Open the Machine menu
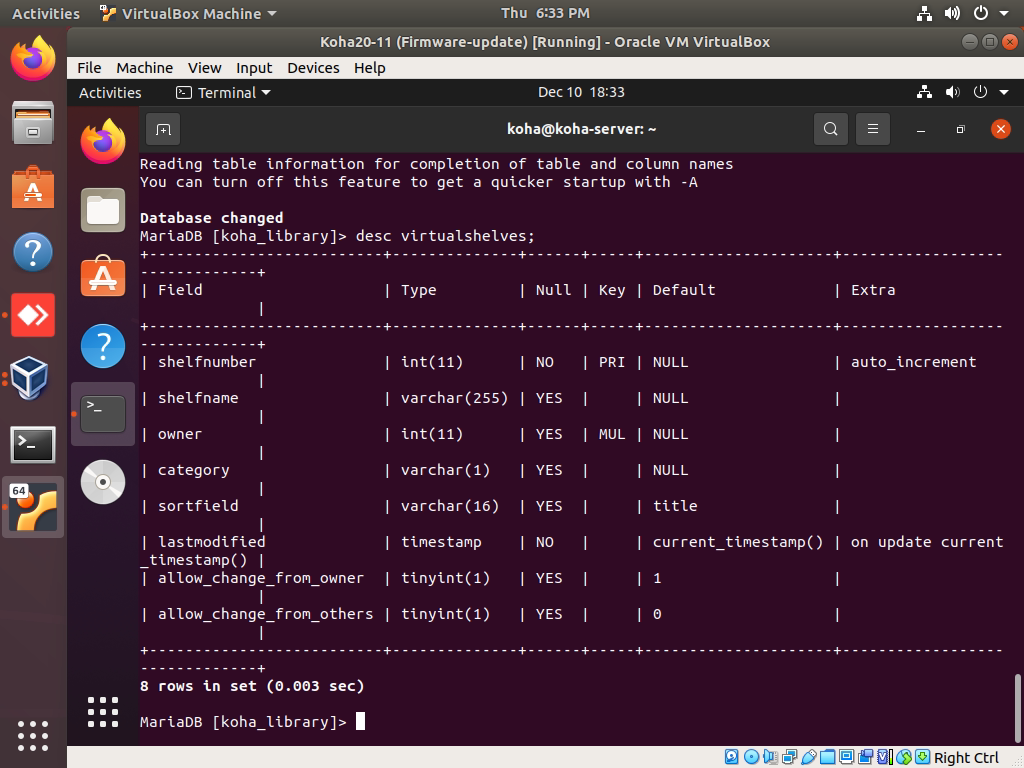 [x=144, y=67]
